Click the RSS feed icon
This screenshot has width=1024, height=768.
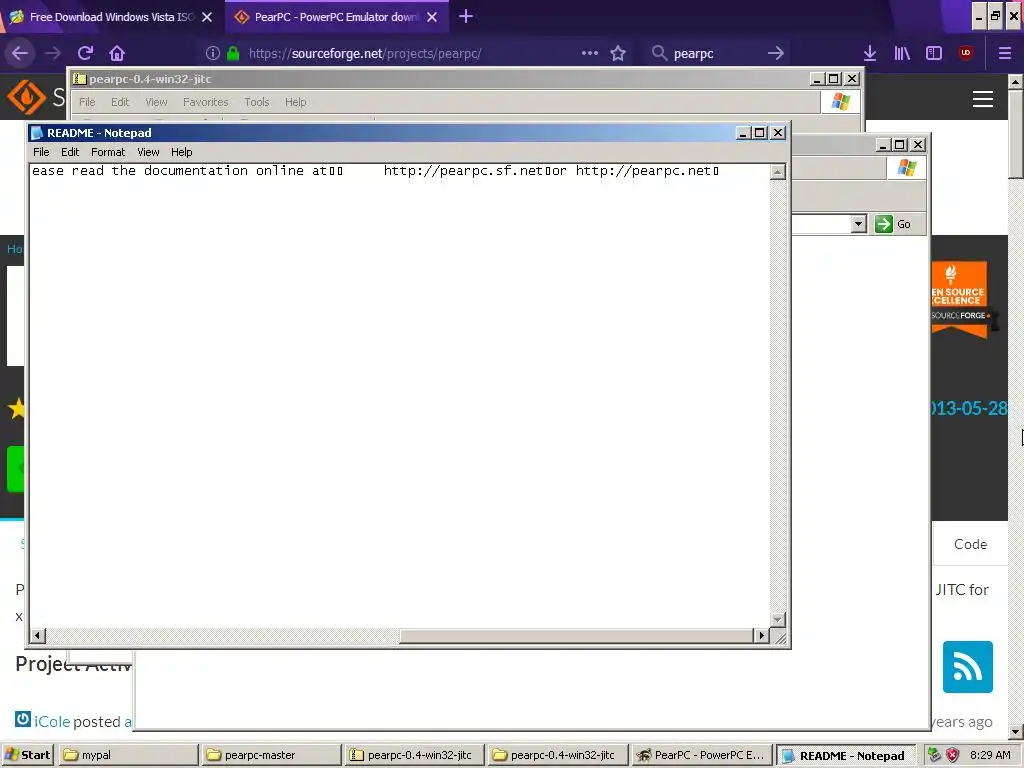[968, 667]
